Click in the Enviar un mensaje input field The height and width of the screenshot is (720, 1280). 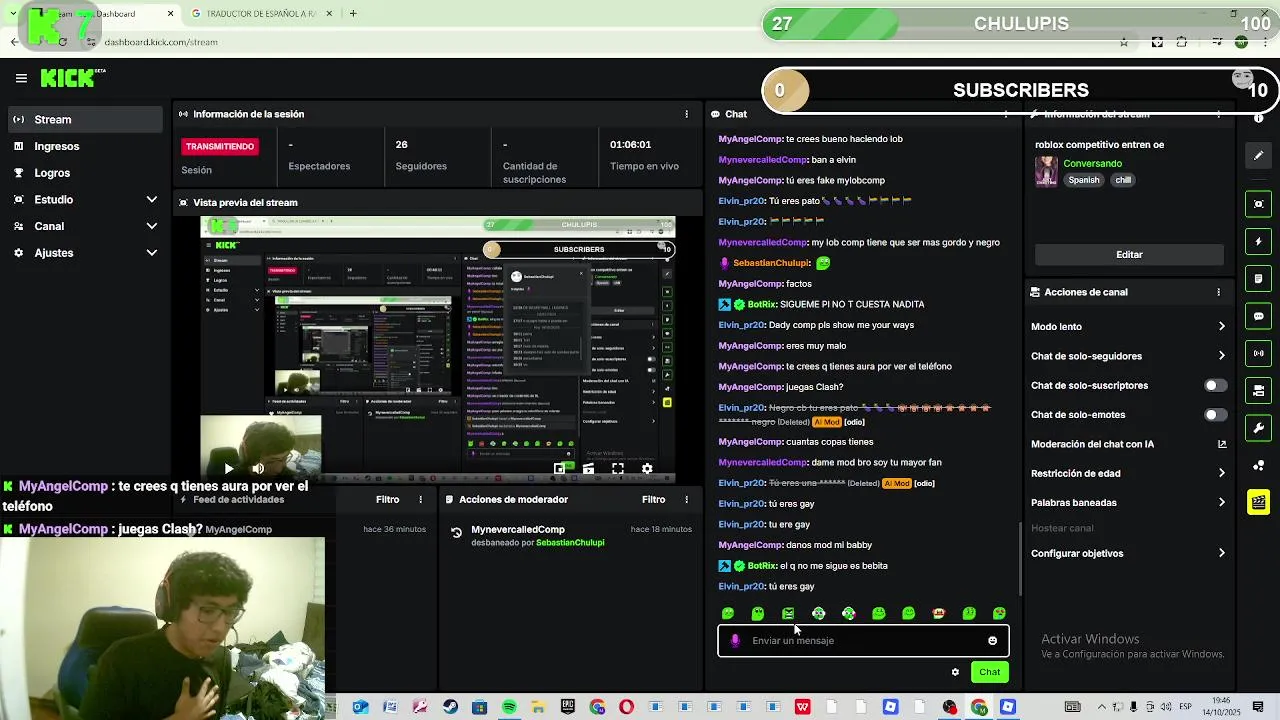862,641
